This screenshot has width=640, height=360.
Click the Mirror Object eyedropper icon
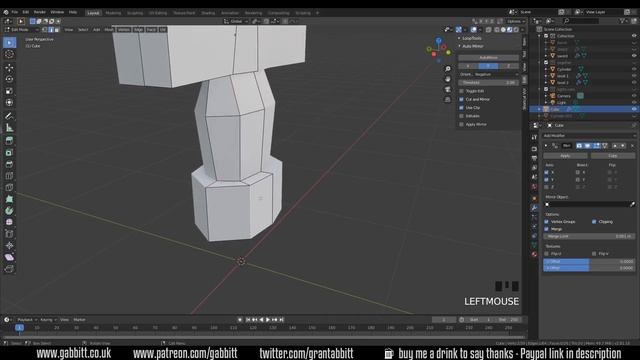click(x=632, y=204)
